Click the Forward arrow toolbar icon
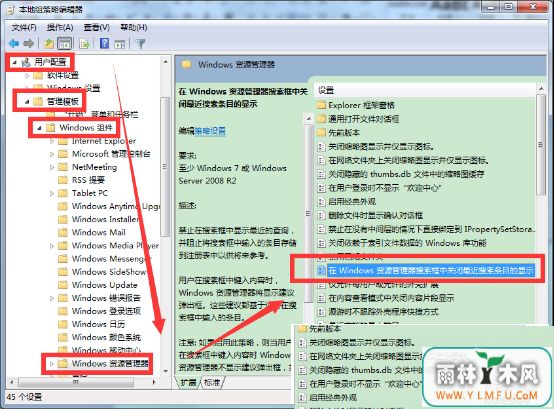 (28, 43)
